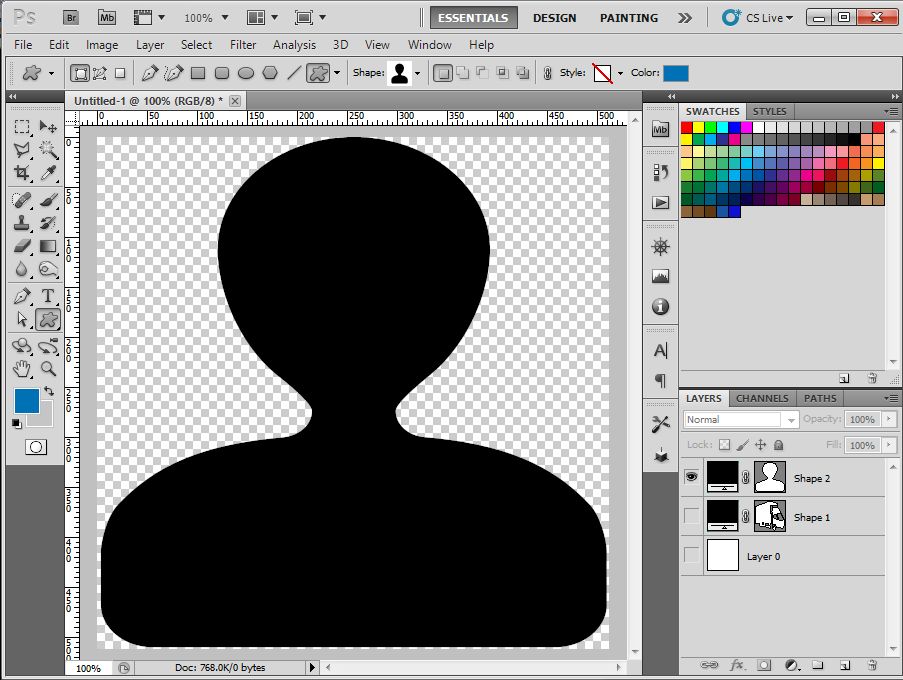
Task: Select the Horizontal Type tool
Action: pos(46,295)
